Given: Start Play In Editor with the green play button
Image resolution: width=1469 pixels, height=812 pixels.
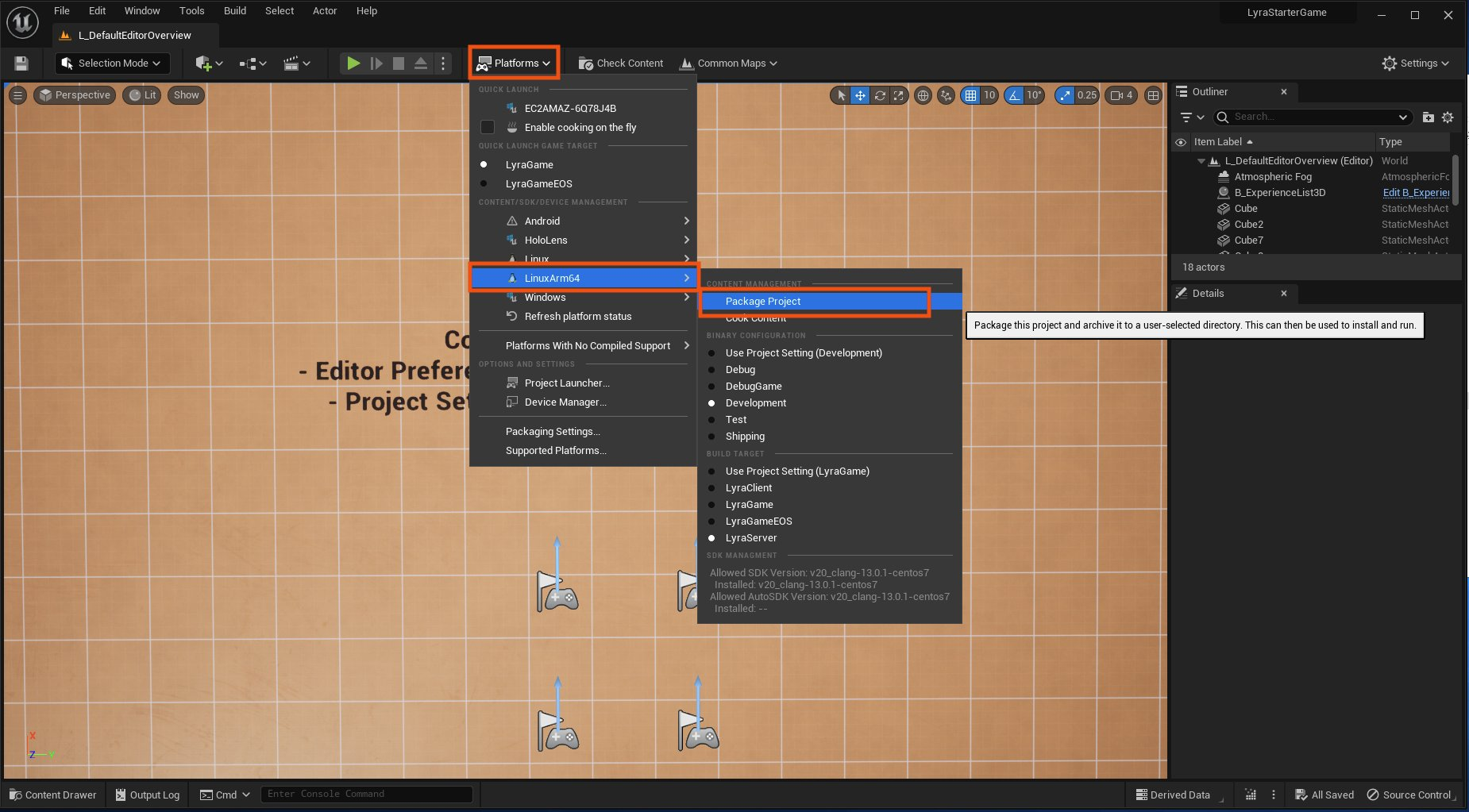Looking at the screenshot, I should (353, 63).
